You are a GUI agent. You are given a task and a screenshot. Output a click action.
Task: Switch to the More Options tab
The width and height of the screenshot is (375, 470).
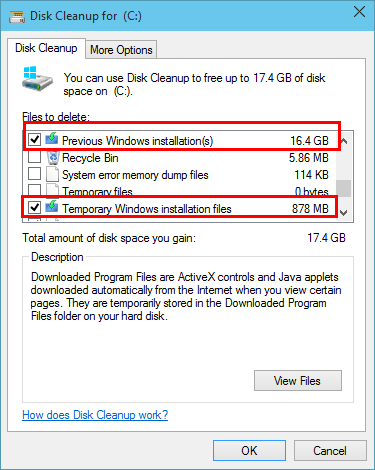tap(121, 50)
